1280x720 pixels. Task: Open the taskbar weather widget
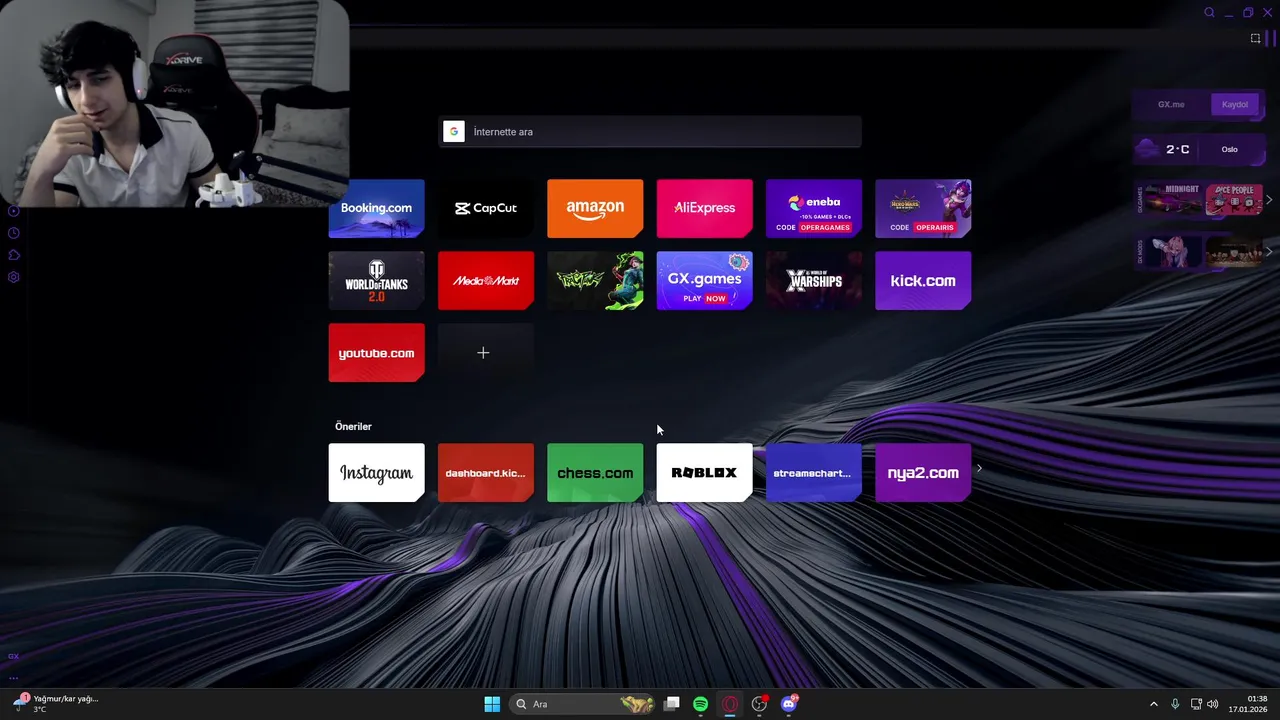point(55,704)
